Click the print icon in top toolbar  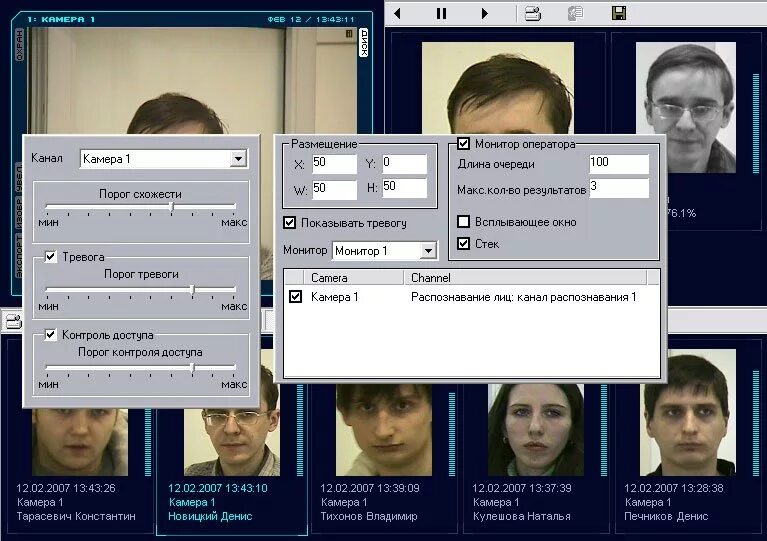coord(533,13)
